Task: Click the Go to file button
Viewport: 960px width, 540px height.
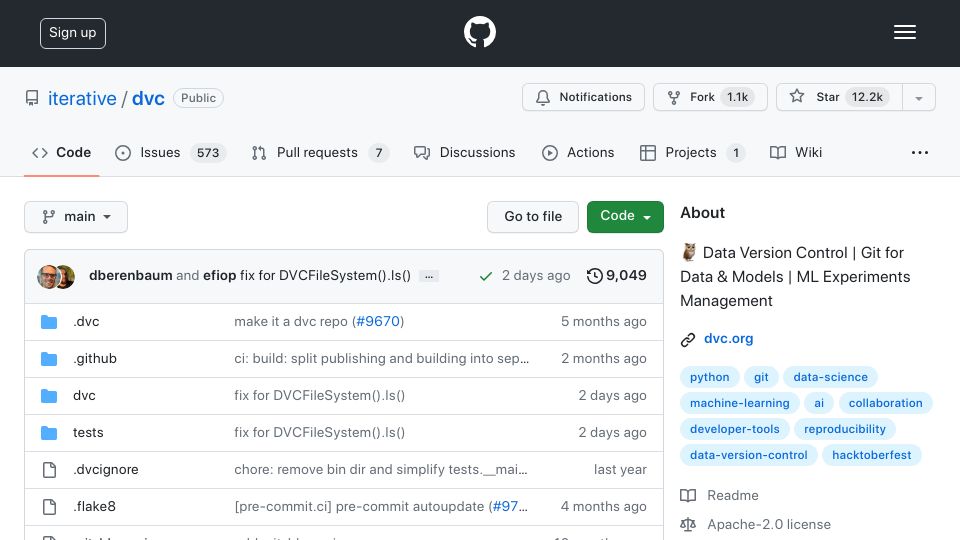Action: [533, 217]
